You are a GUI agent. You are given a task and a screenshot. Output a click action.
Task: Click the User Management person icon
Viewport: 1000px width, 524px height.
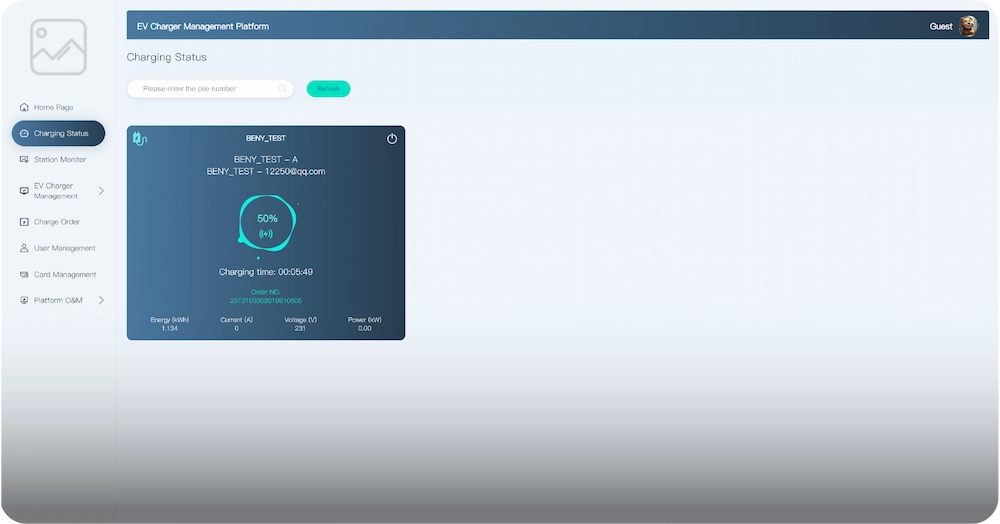coord(24,248)
